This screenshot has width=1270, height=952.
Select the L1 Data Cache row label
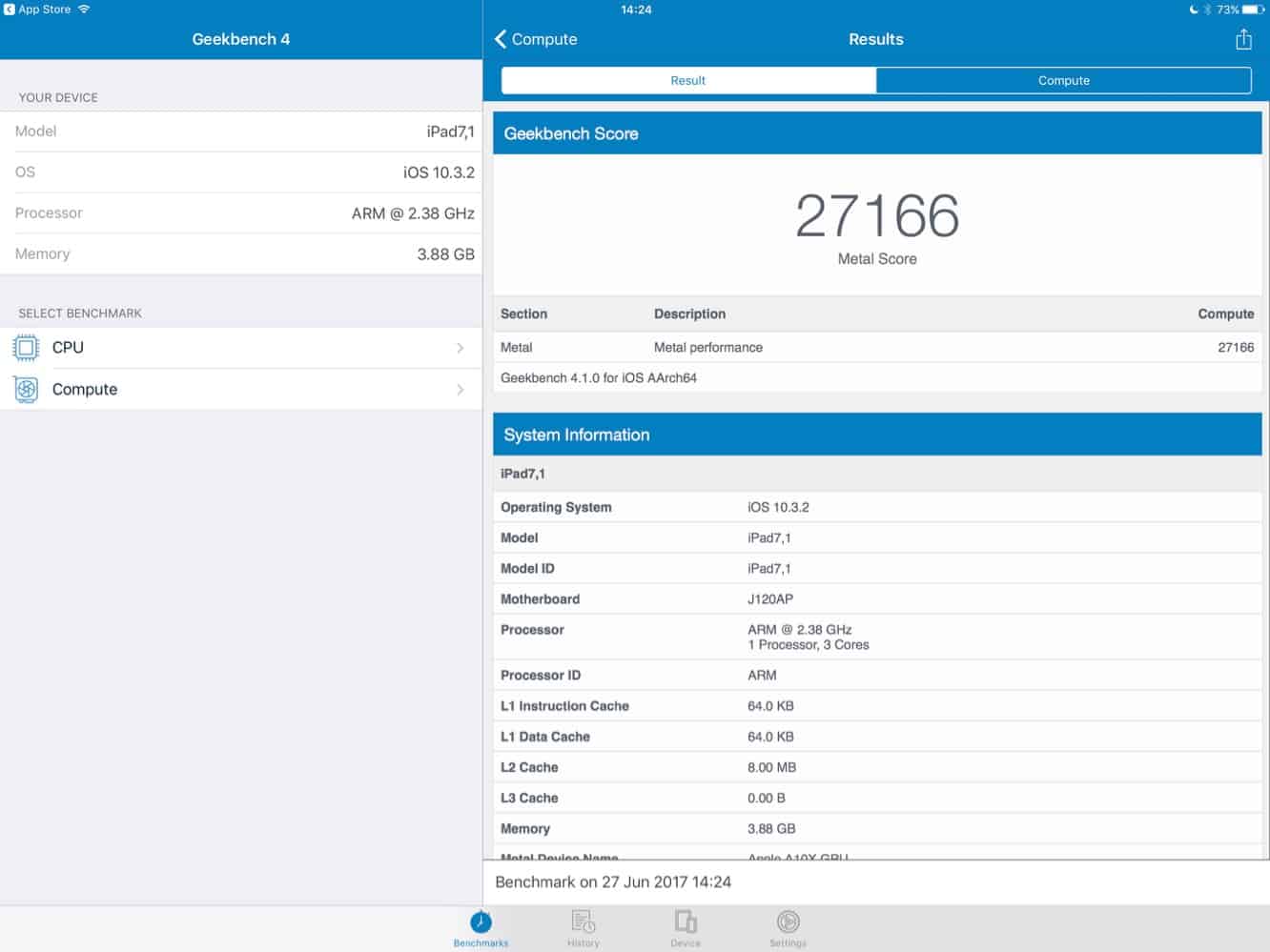pos(545,737)
